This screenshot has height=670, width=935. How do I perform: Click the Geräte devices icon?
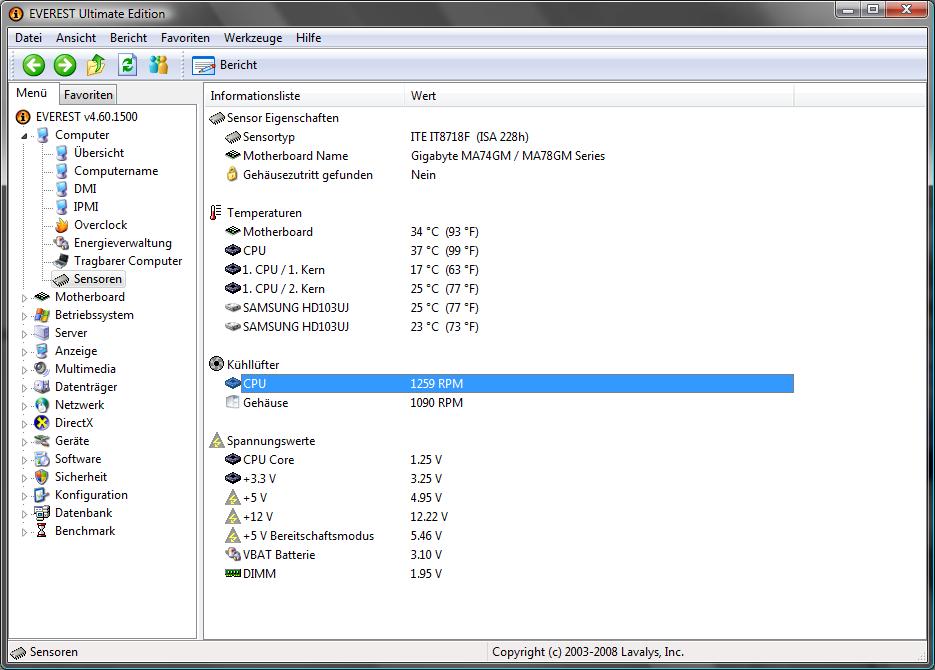[42, 441]
